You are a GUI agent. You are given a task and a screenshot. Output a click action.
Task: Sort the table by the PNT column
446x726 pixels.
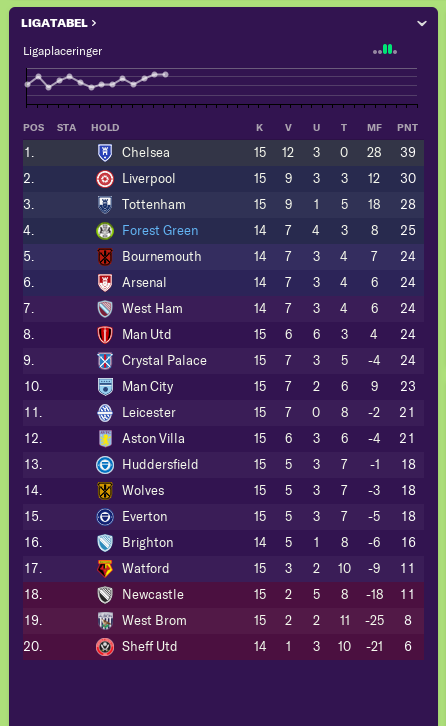[x=407, y=127]
